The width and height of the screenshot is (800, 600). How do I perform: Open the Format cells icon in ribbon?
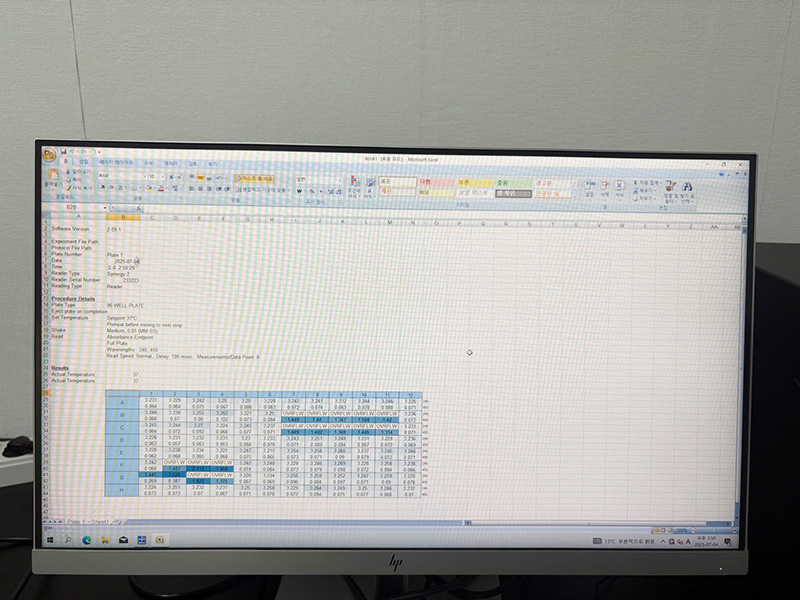619,185
